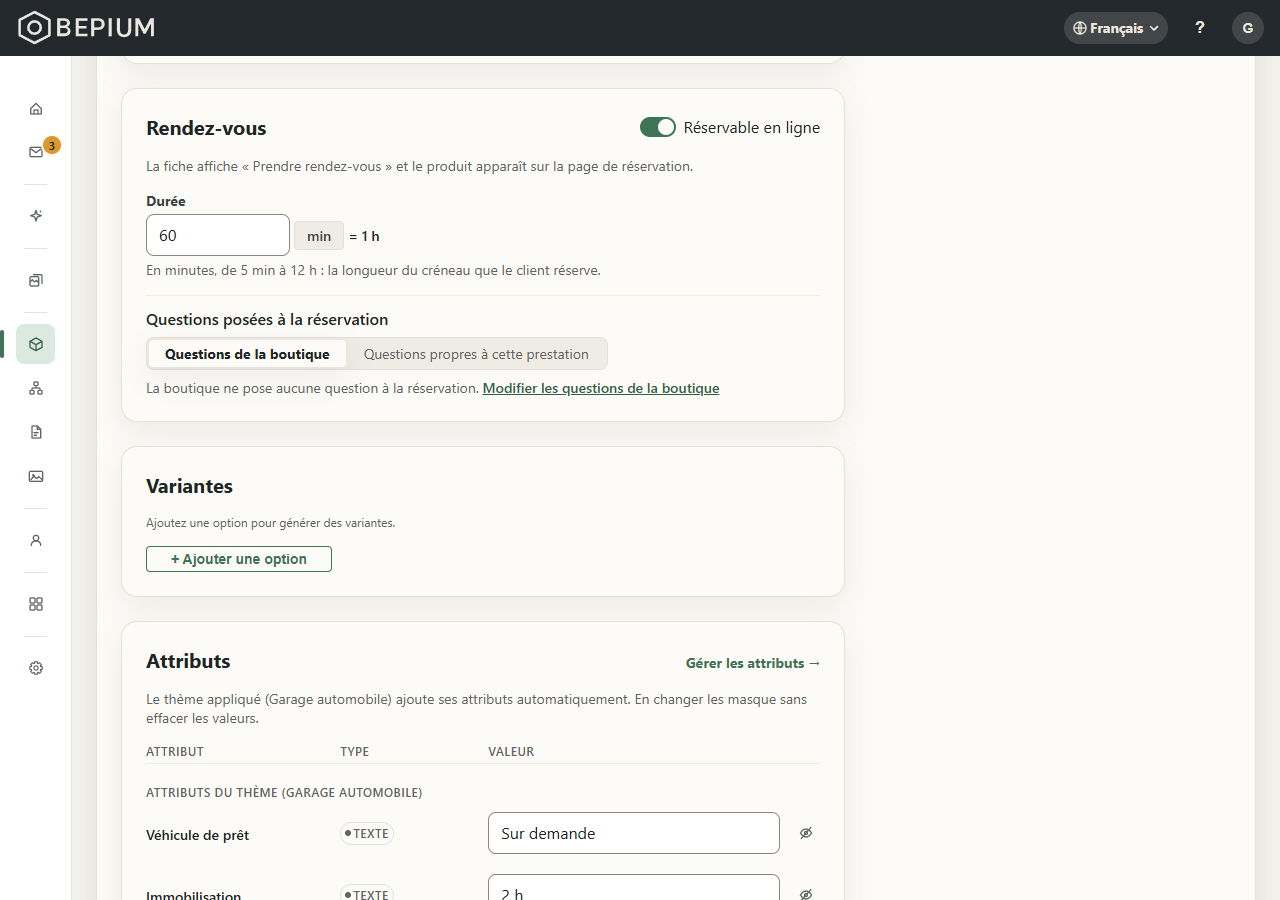Open Gérer les attributs link
Viewport: 1280px width, 900px height.
click(x=753, y=663)
